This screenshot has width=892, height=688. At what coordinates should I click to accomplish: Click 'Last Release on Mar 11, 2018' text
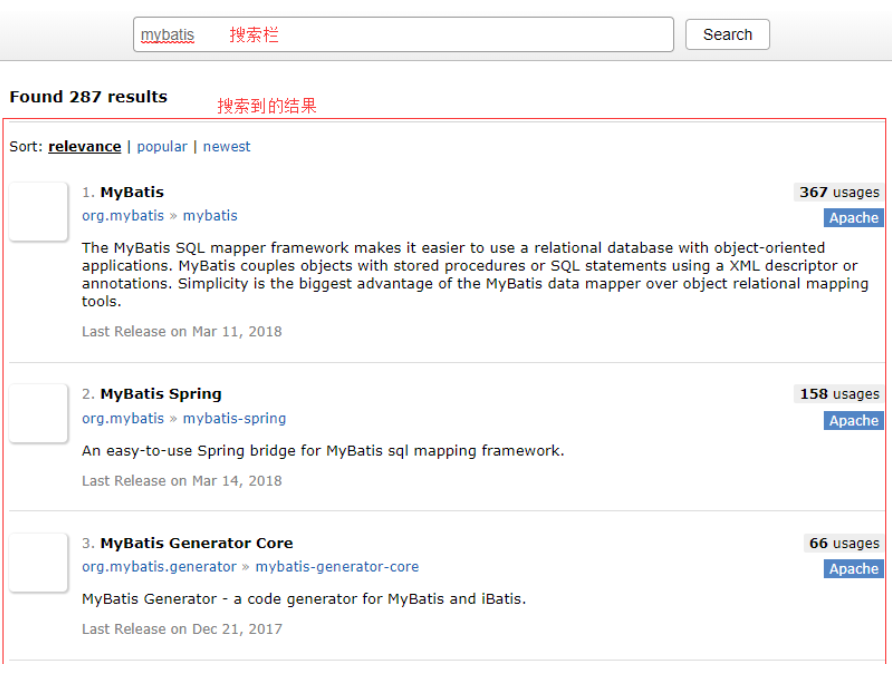pos(182,332)
